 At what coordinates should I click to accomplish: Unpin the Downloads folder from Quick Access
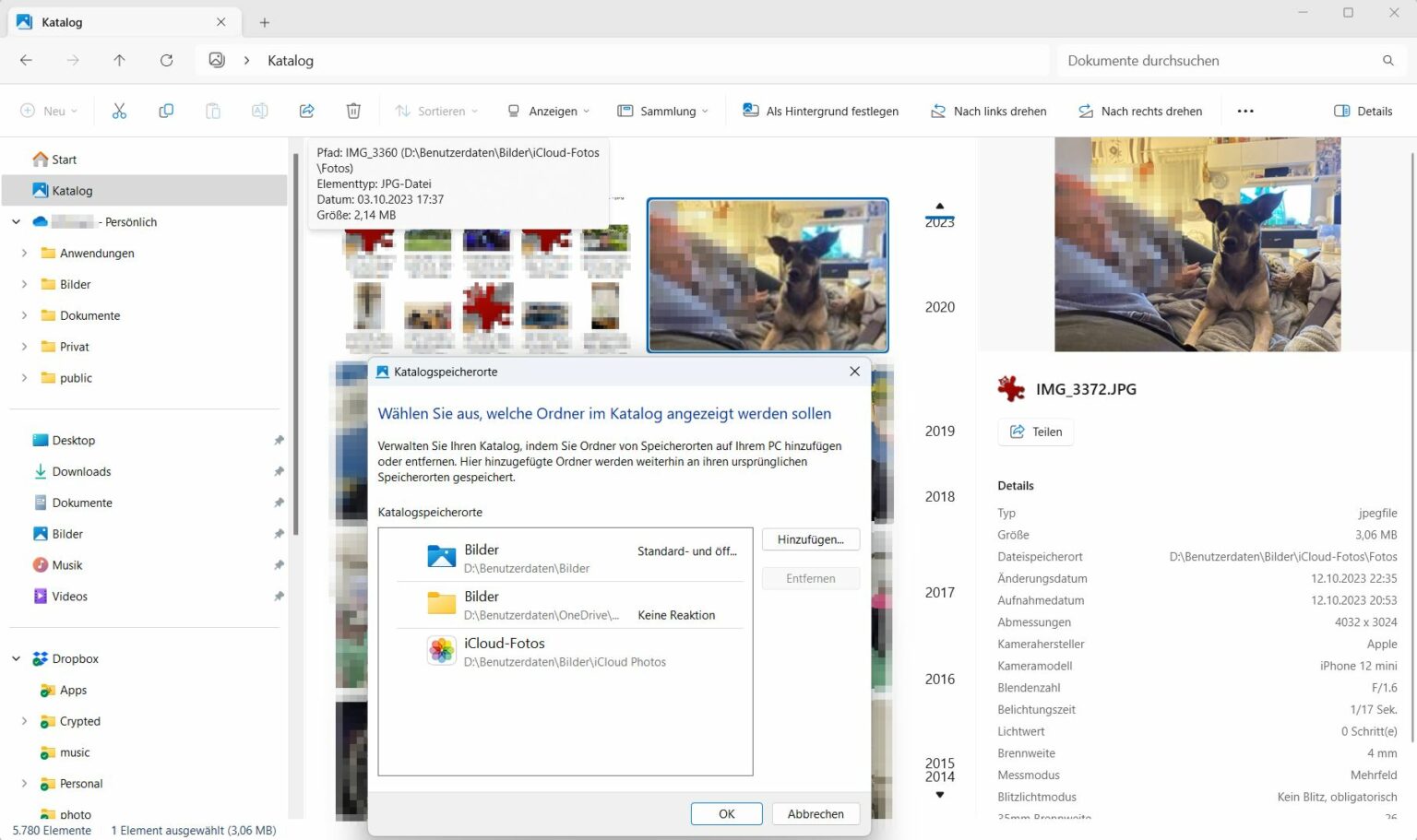click(279, 471)
